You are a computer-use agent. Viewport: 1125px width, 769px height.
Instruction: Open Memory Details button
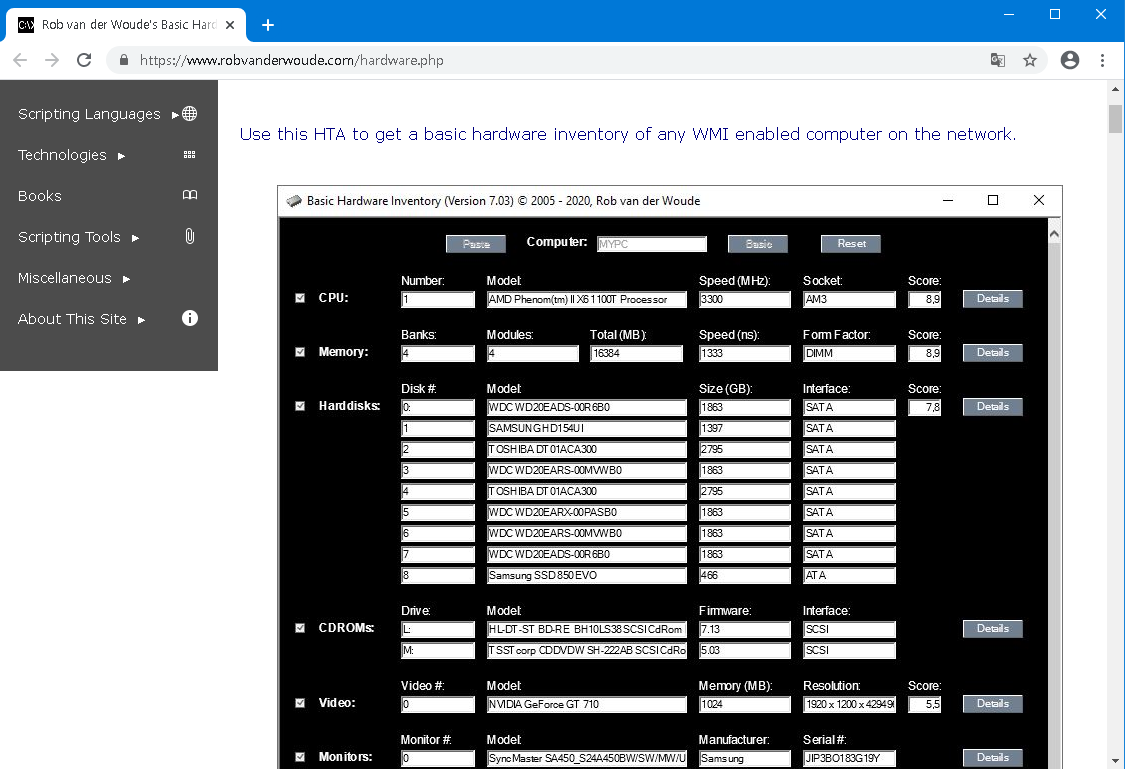point(992,352)
